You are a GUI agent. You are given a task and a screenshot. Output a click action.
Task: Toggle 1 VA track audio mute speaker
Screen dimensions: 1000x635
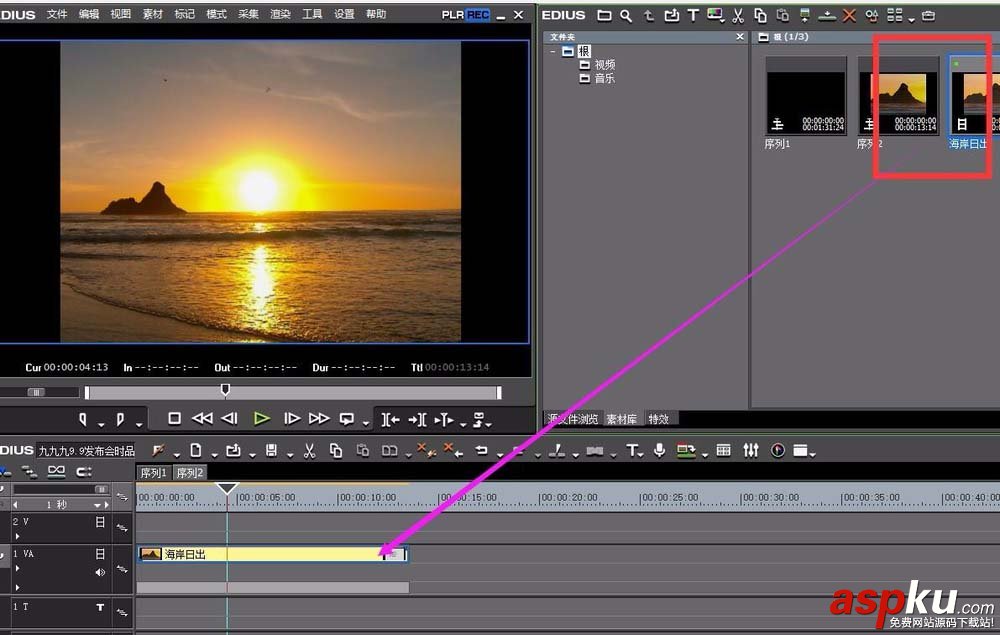tap(100, 572)
